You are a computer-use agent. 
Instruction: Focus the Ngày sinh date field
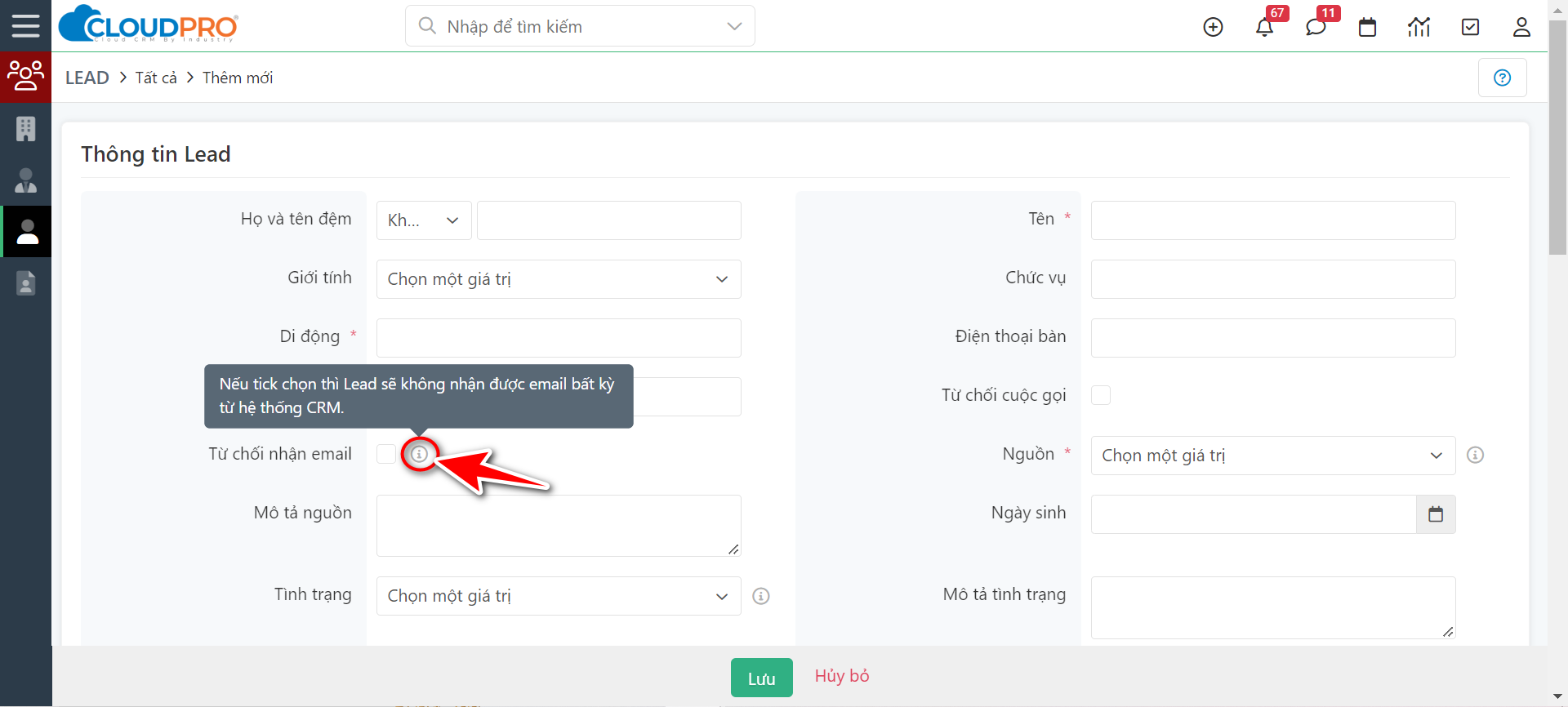click(1254, 514)
